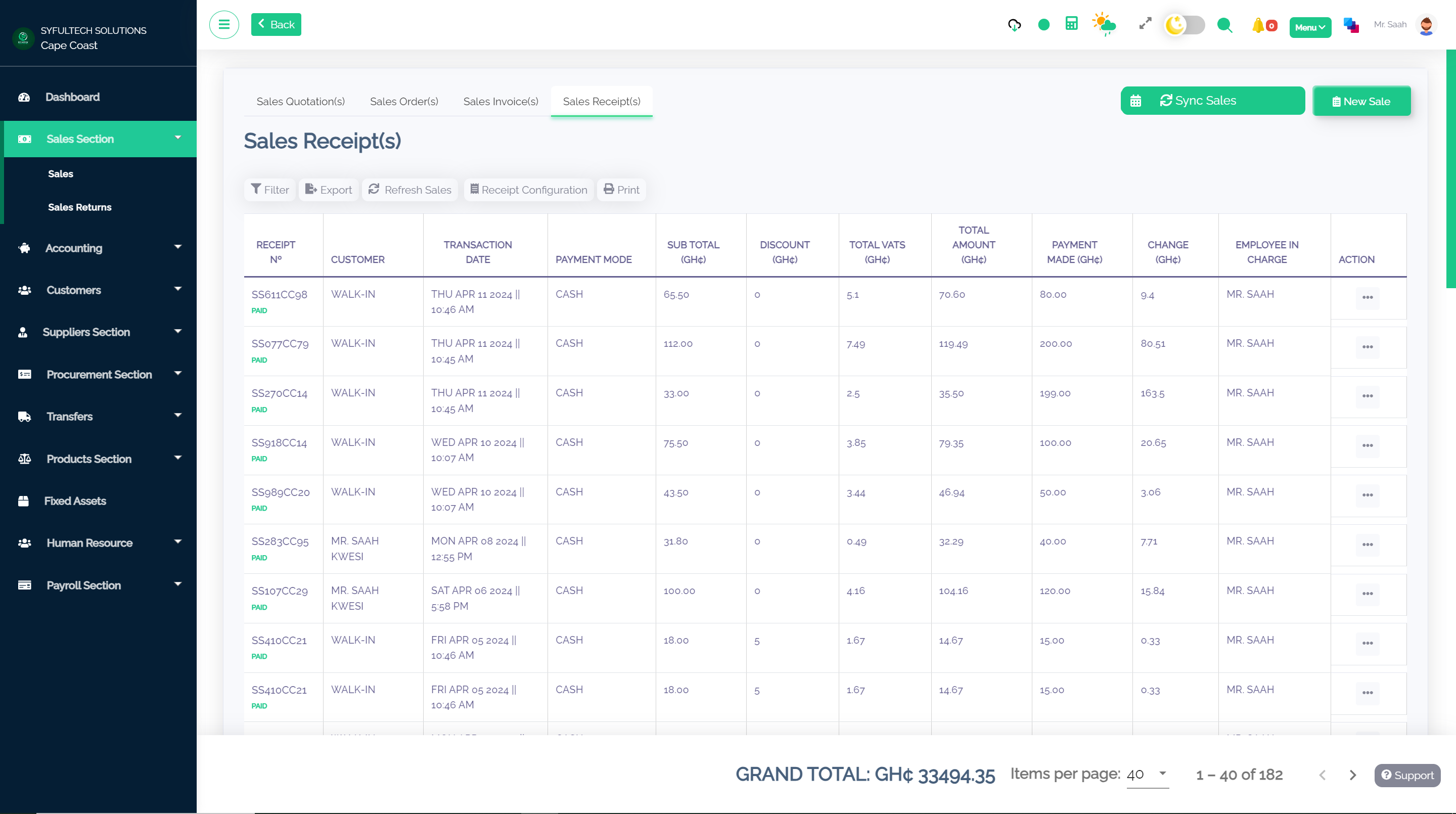Expand the Procurement Section menu
Image resolution: width=1456 pixels, height=814 pixels.
(x=99, y=375)
